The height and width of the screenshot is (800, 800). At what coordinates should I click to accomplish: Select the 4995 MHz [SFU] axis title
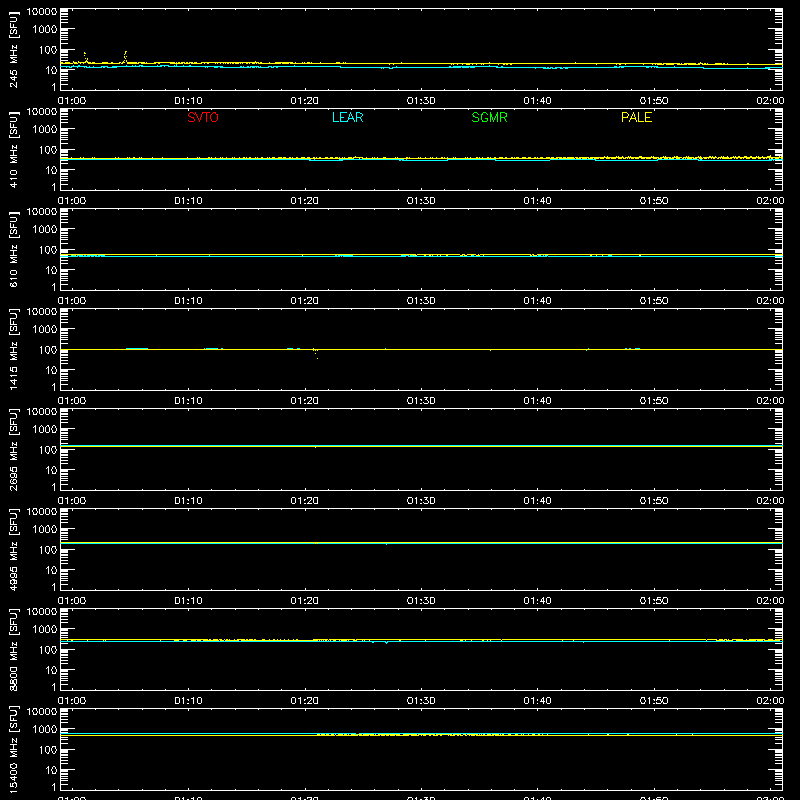(x=14, y=549)
